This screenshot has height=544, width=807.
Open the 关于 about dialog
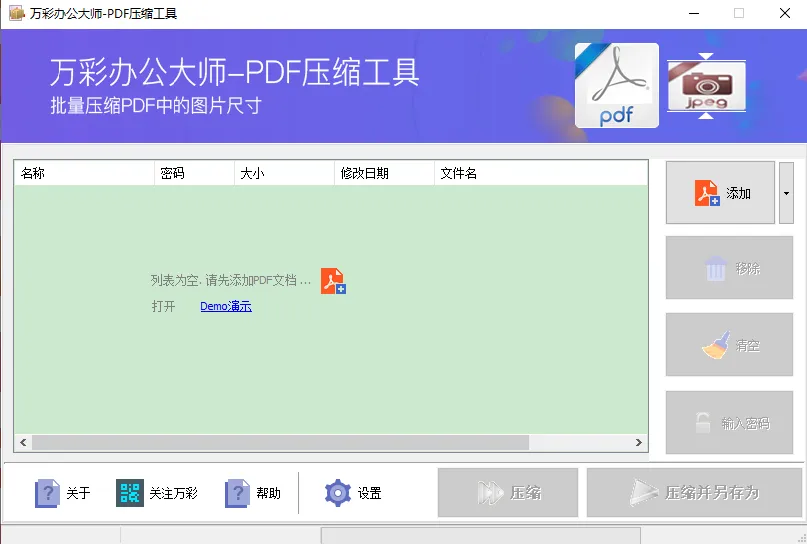pos(62,493)
